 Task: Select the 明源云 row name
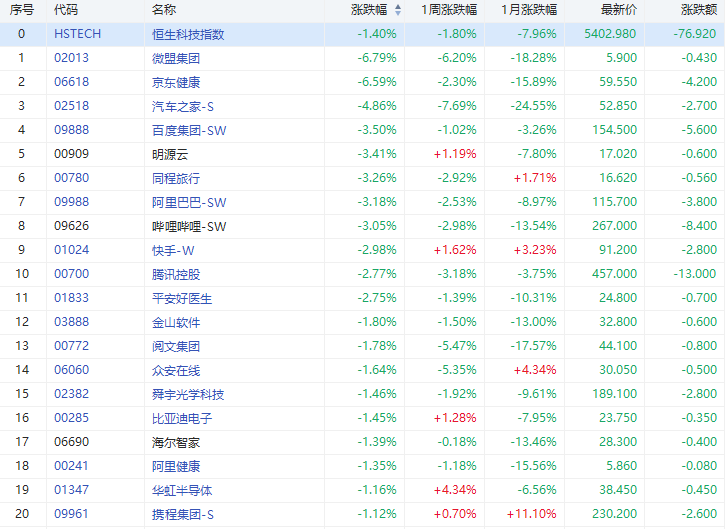coord(170,154)
